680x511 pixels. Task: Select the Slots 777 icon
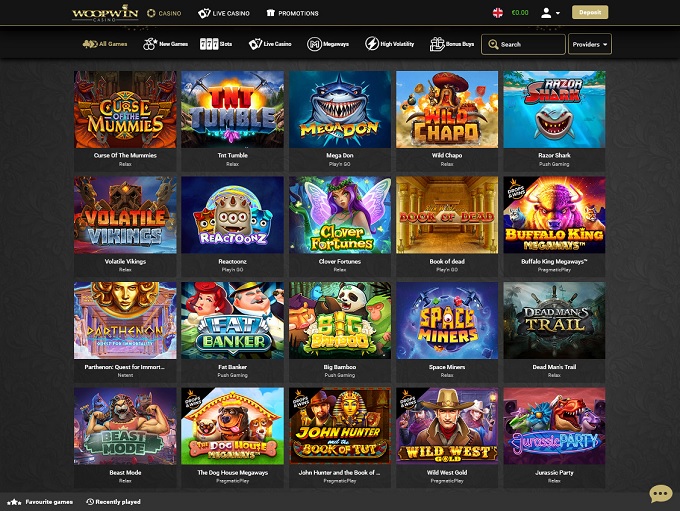tap(209, 44)
